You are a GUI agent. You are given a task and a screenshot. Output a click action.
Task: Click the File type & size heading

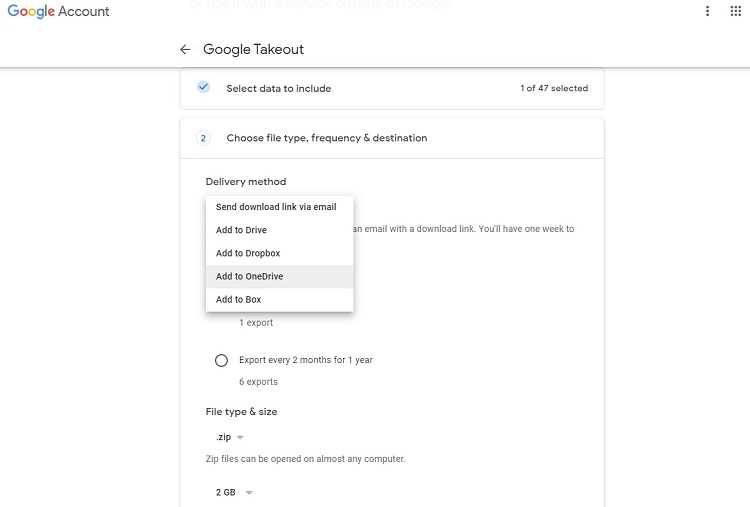[242, 412]
